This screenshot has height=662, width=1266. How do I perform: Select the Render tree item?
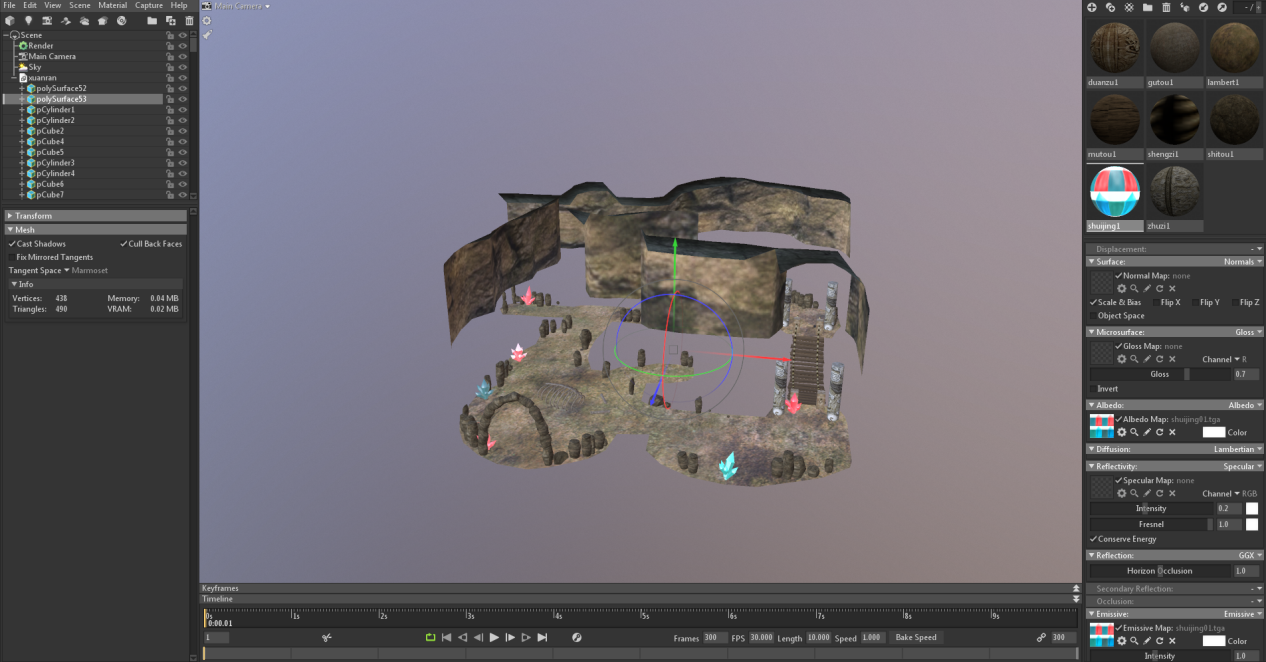tap(41, 45)
